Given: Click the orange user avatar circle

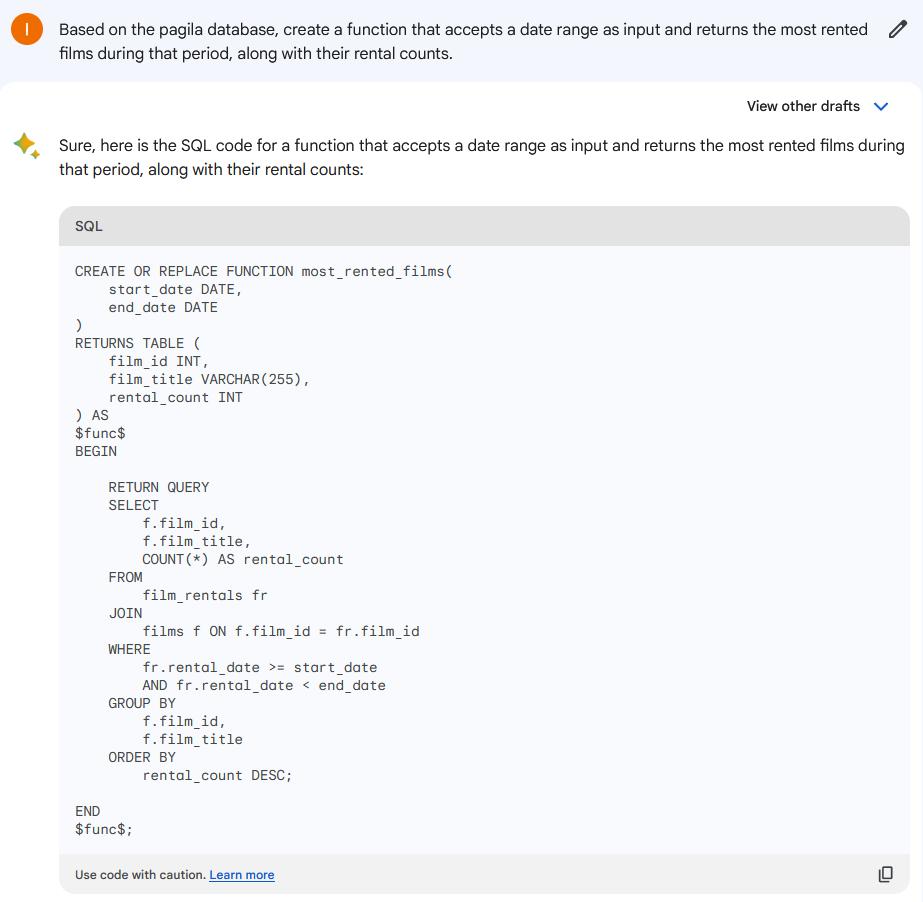Looking at the screenshot, I should (x=27, y=29).
